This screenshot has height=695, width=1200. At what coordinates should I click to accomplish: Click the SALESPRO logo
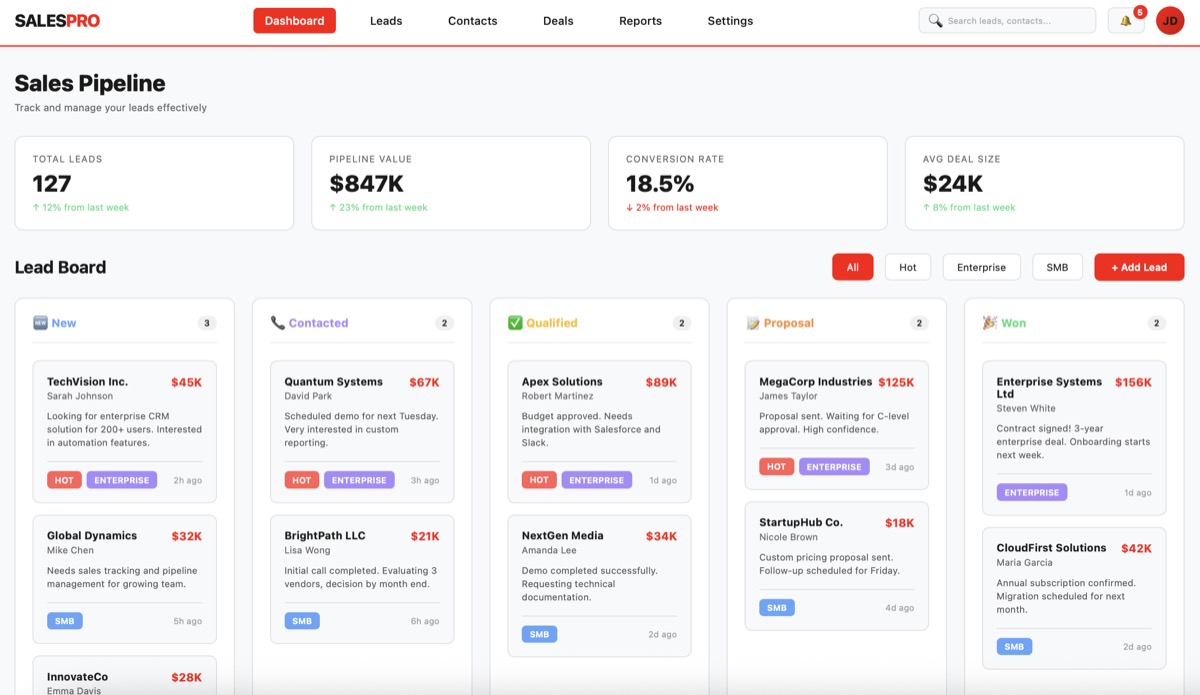tap(57, 20)
